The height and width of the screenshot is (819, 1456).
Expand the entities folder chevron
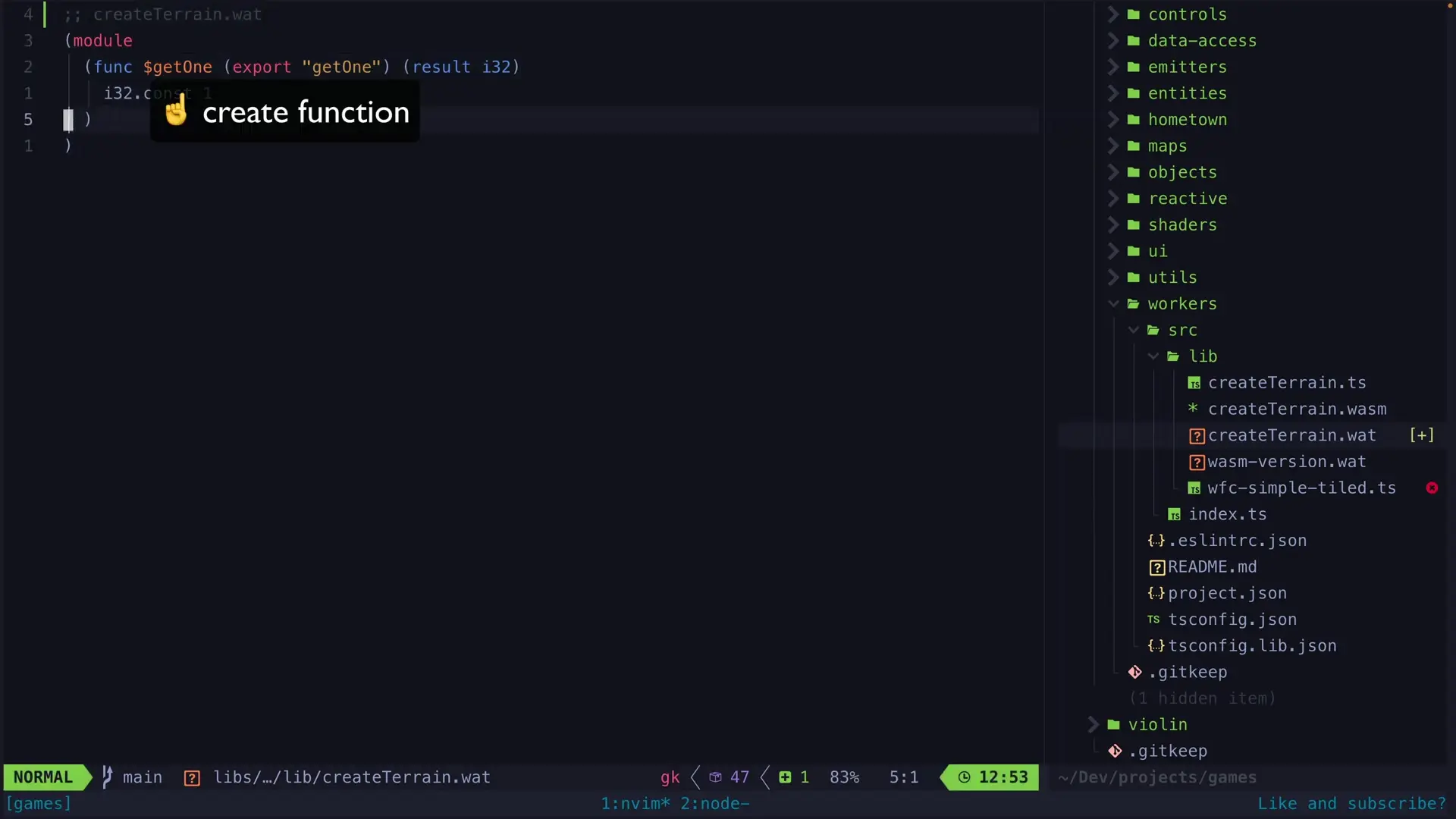click(1113, 93)
